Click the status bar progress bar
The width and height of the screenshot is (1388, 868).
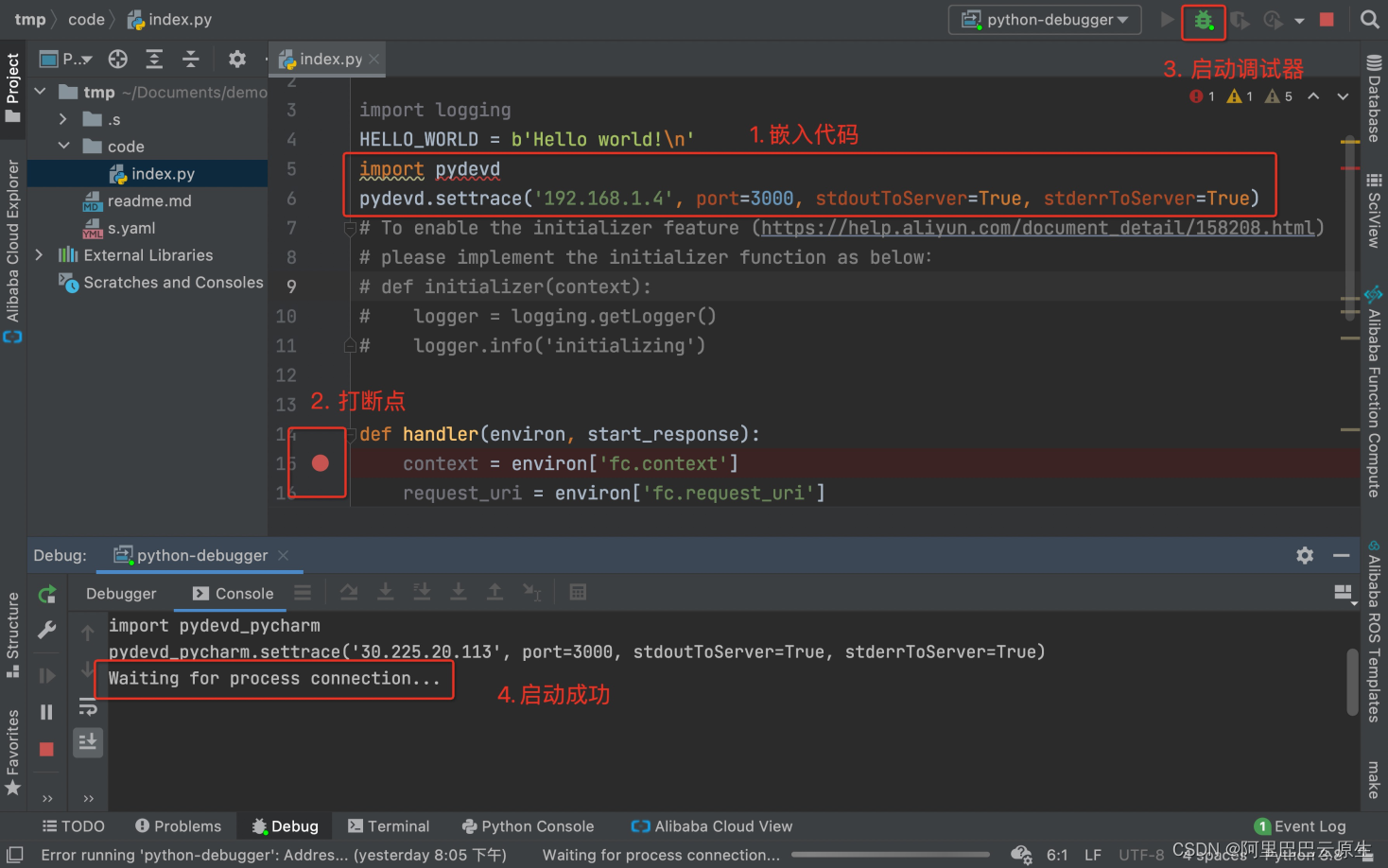coord(890,855)
